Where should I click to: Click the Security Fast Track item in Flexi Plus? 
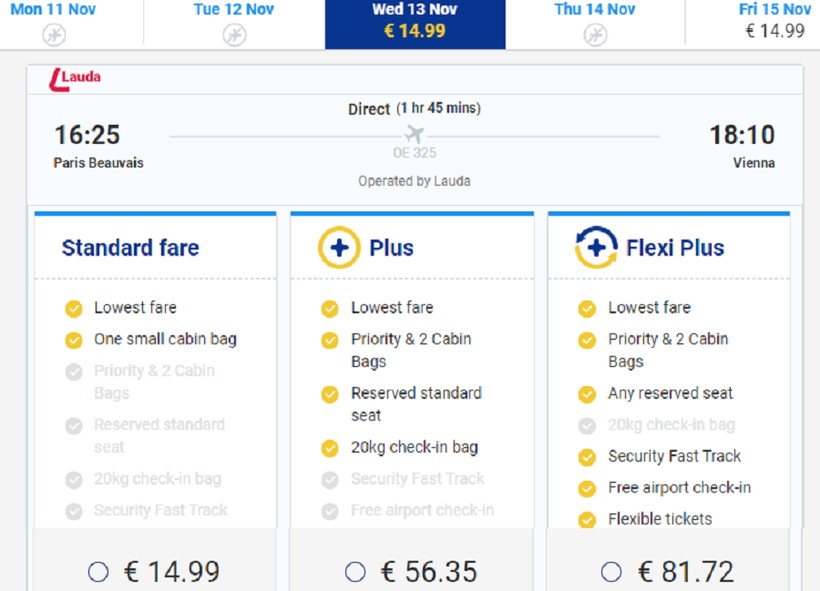[x=674, y=456]
